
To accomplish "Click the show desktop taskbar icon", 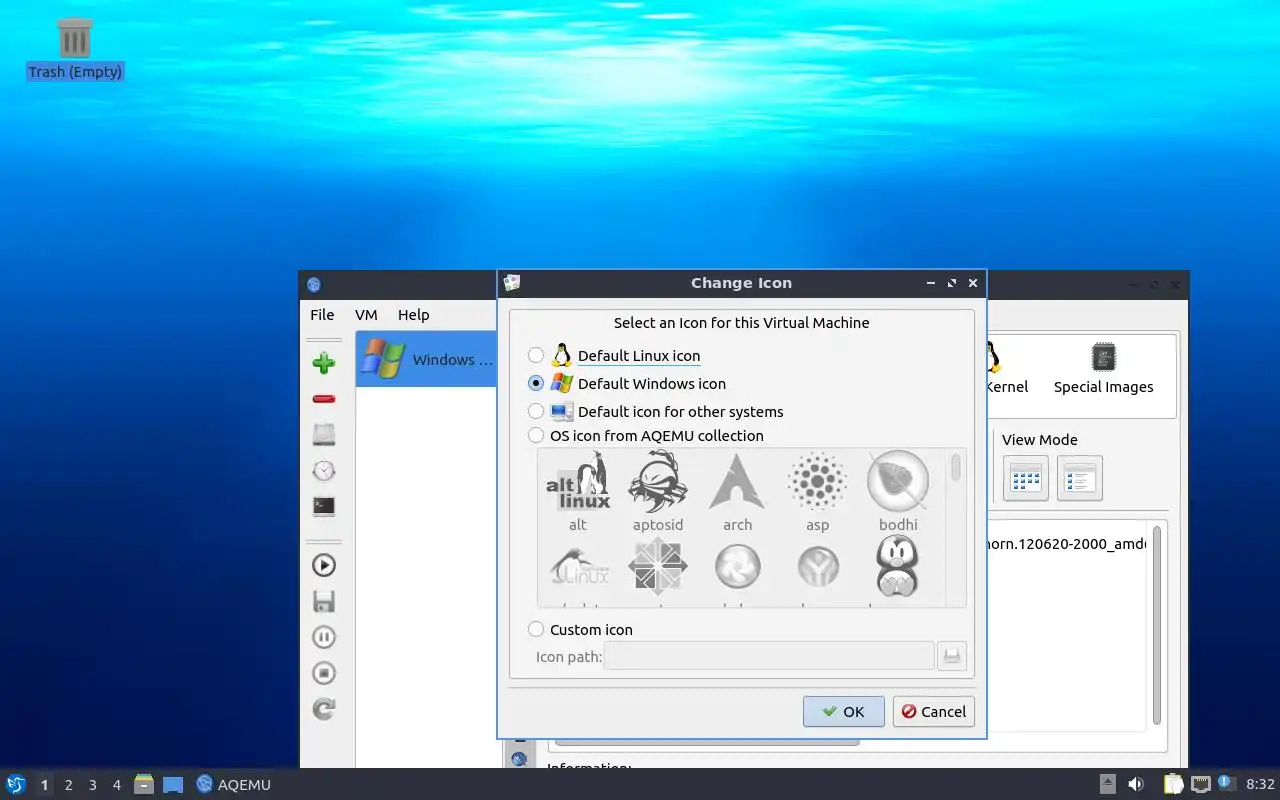I will pos(173,784).
